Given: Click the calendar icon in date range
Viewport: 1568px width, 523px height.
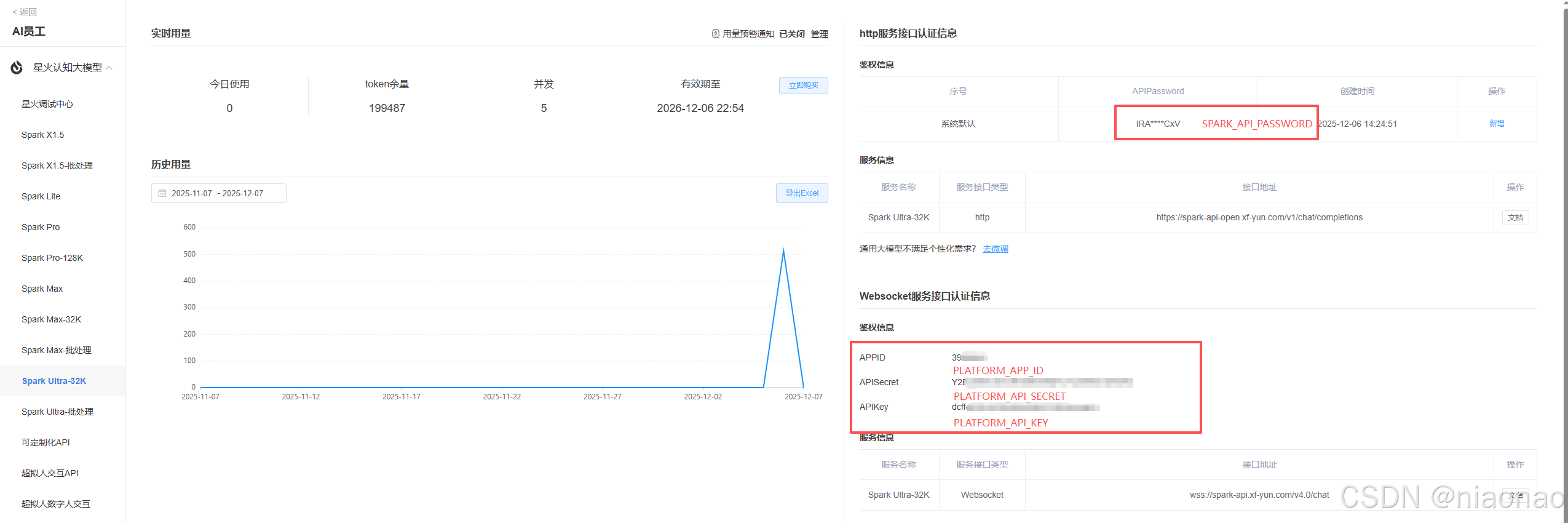Looking at the screenshot, I should coord(162,193).
